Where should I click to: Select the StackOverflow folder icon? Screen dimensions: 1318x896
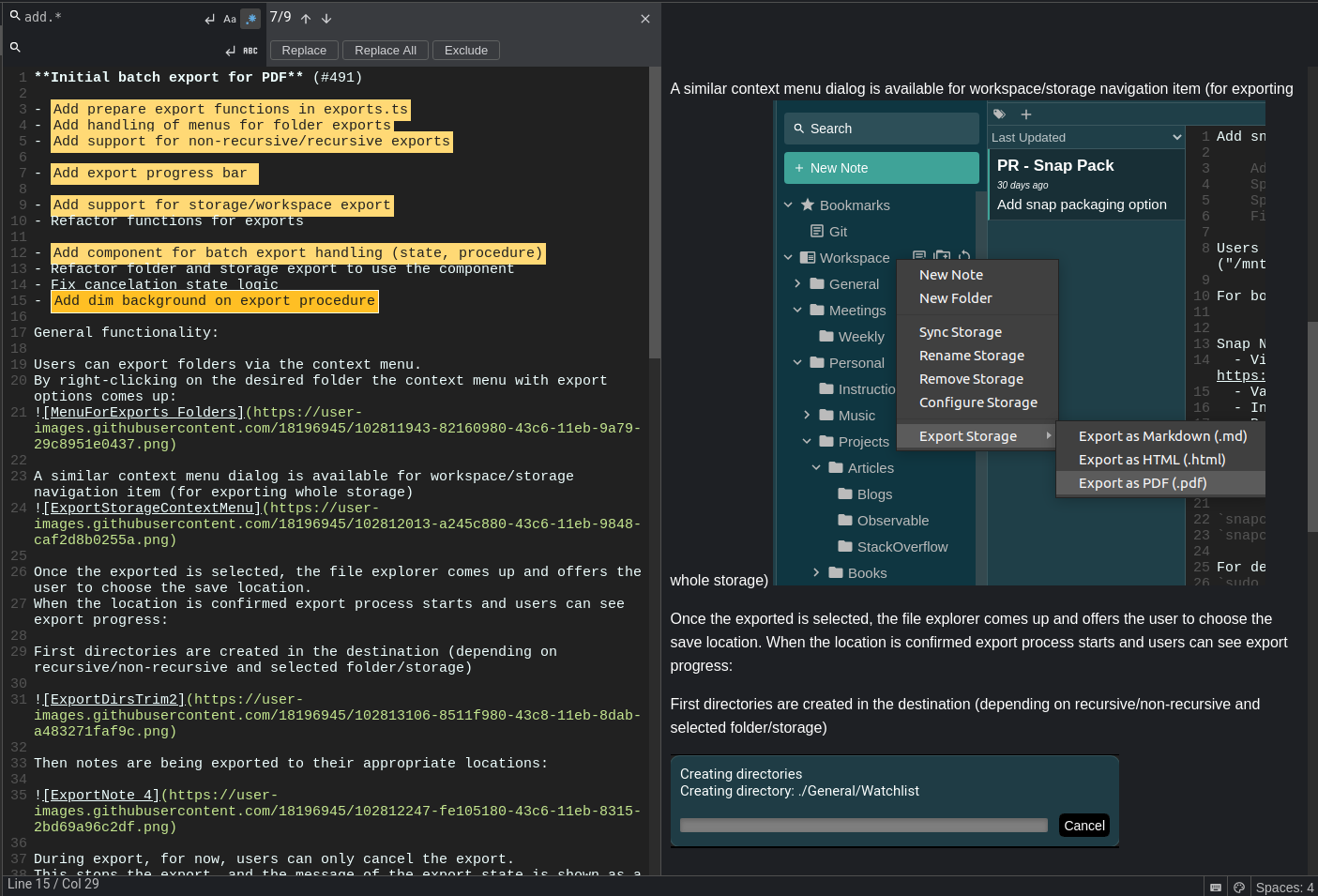pos(845,546)
